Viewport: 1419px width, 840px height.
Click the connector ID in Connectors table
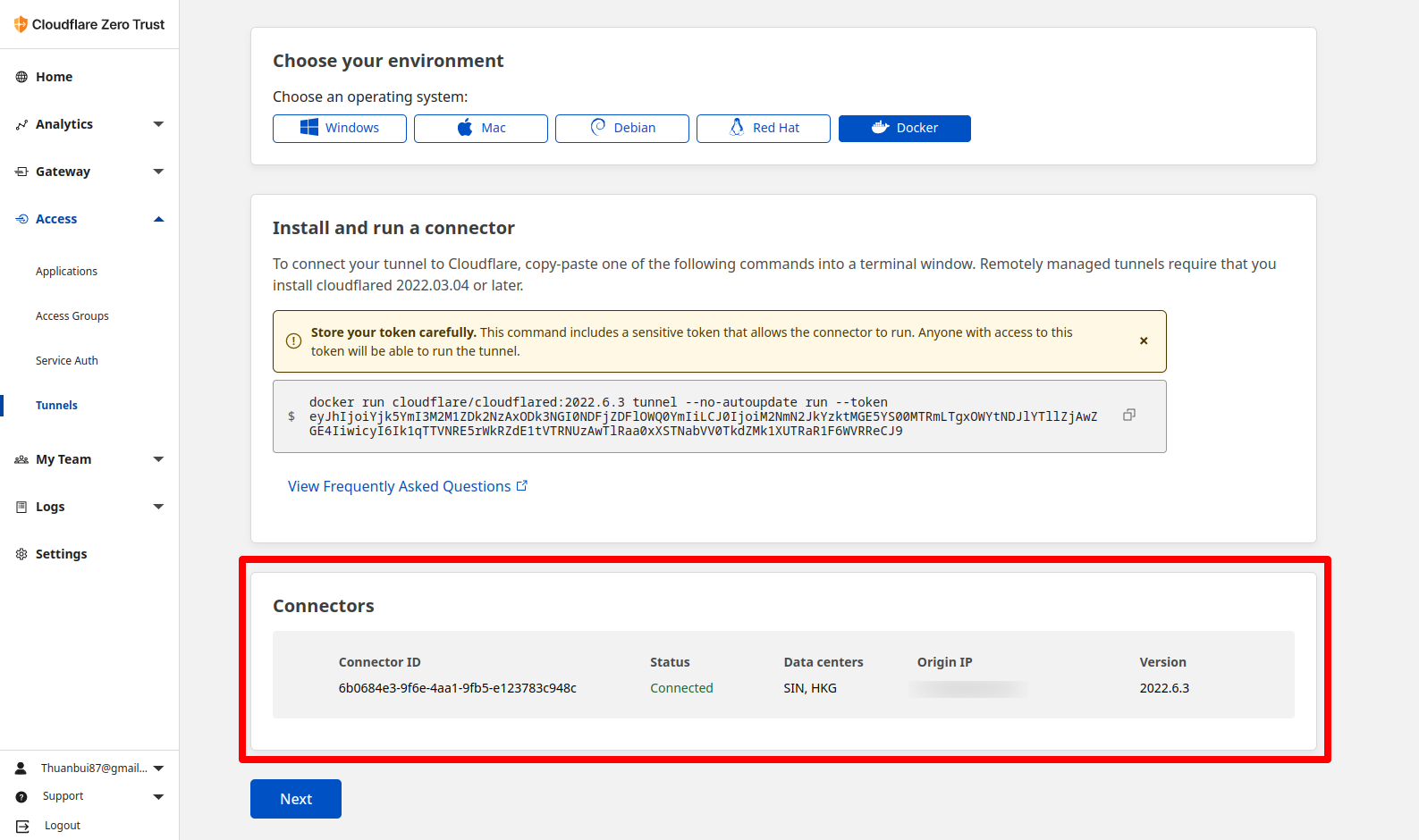(457, 688)
